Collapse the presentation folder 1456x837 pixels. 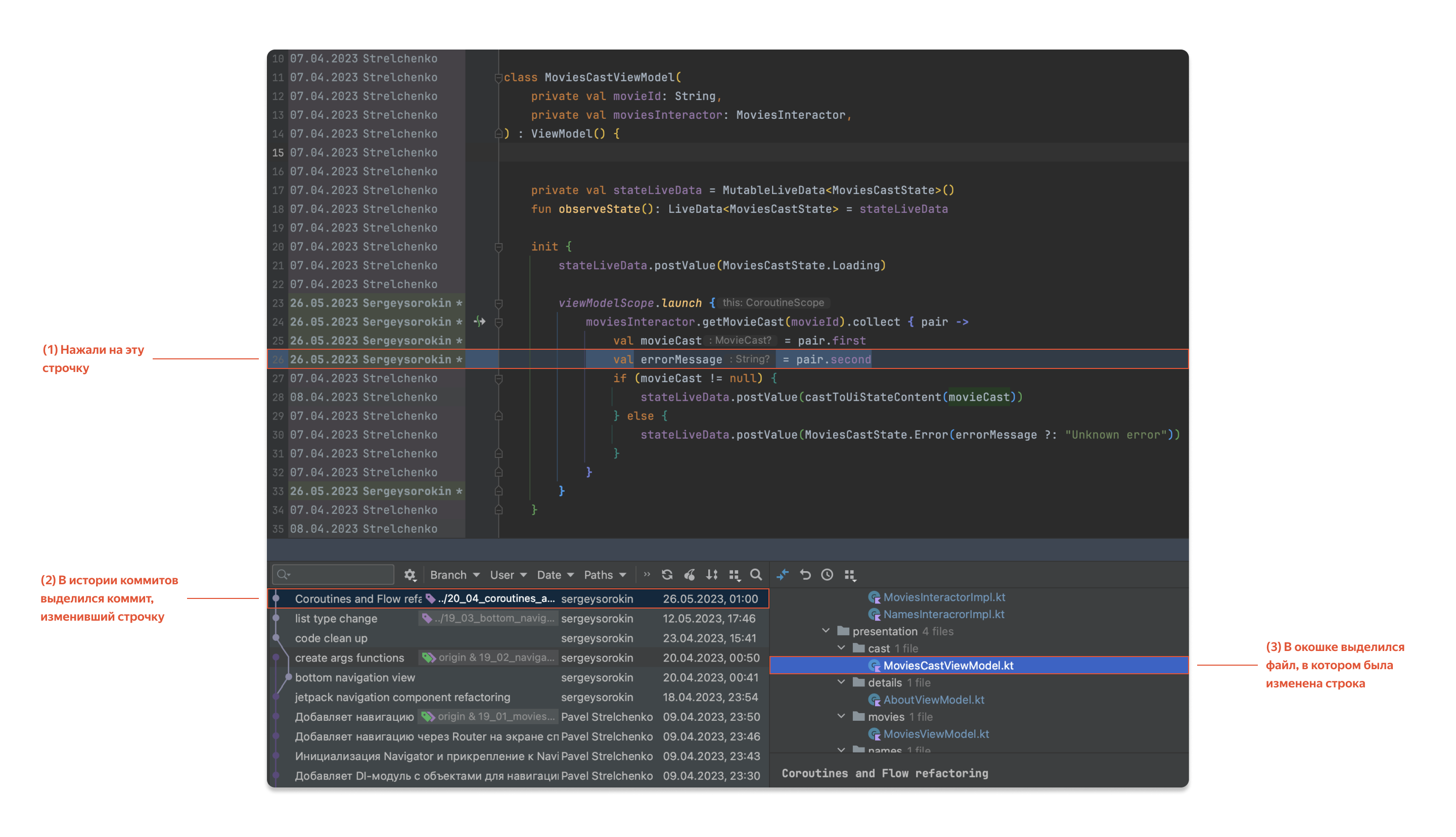point(826,631)
